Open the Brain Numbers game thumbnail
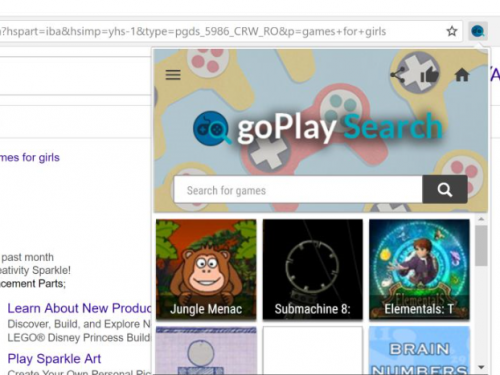Image resolution: width=500 pixels, height=375 pixels. (419, 350)
